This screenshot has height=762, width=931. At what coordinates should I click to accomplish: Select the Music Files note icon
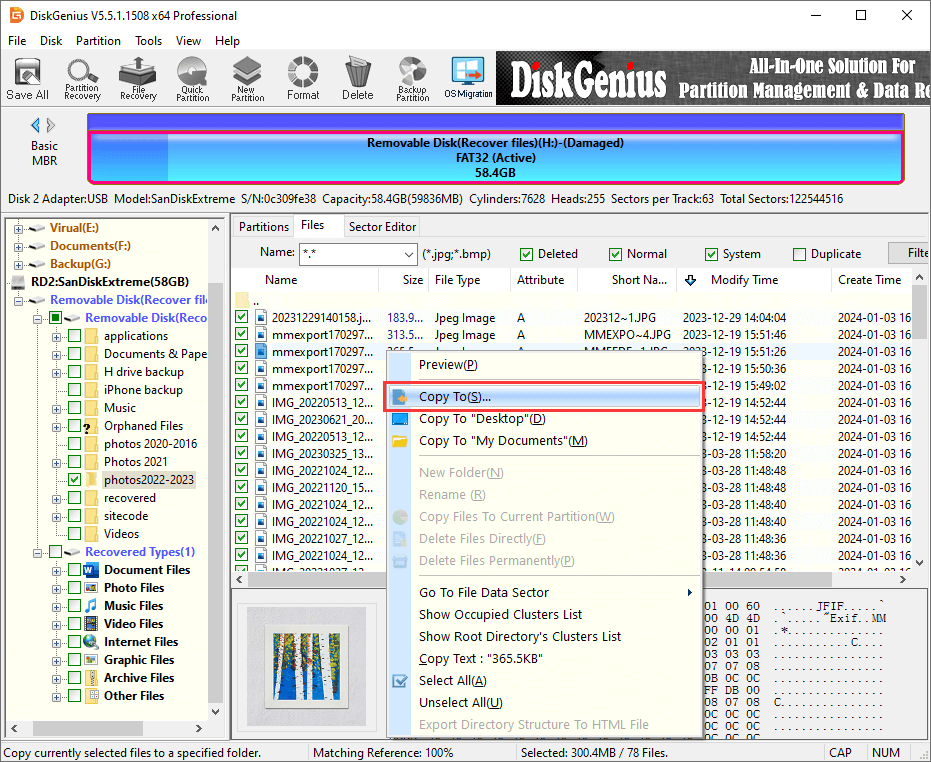[x=91, y=606]
